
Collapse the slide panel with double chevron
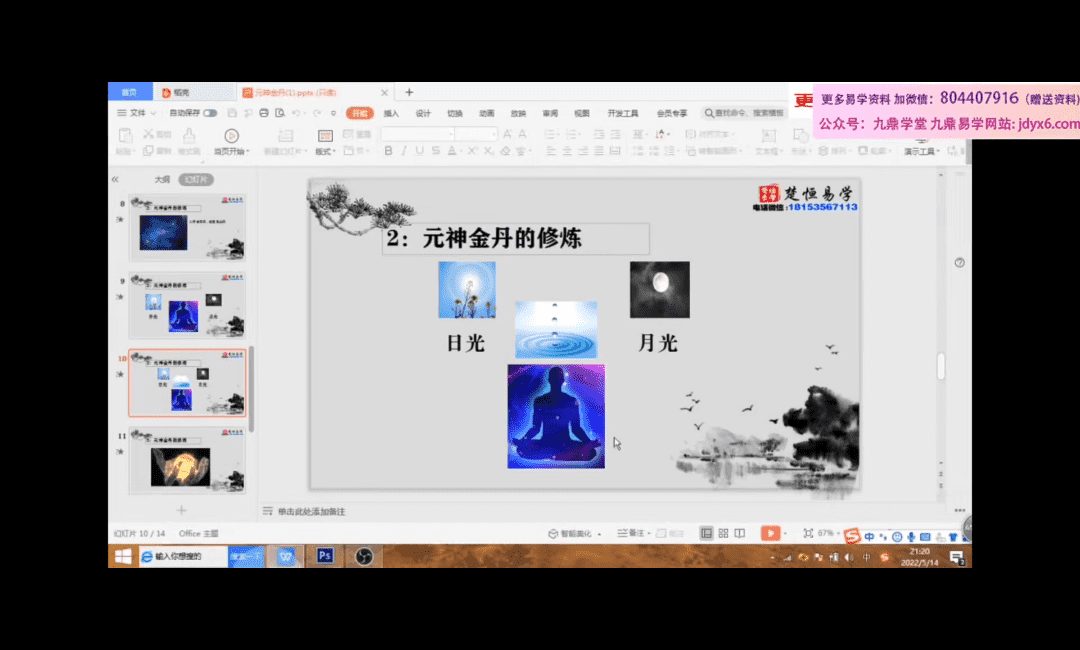(x=115, y=179)
